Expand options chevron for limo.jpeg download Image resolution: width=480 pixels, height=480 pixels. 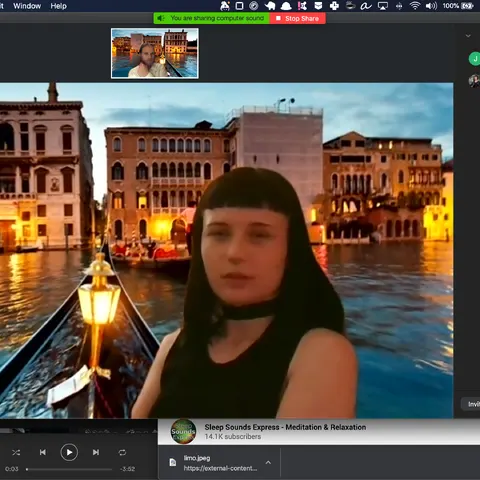coord(268,463)
